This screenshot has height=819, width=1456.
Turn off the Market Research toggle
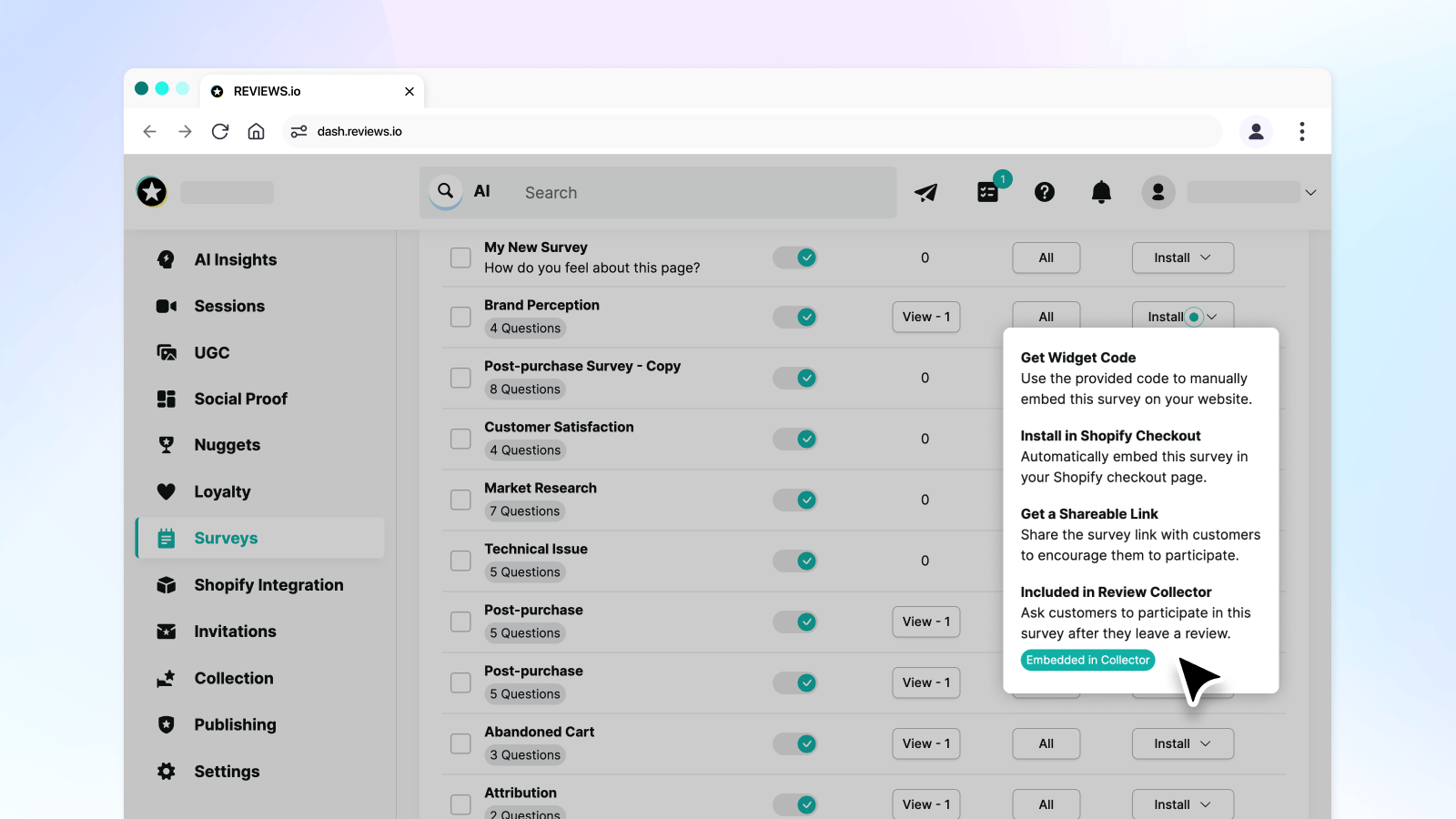(x=795, y=500)
